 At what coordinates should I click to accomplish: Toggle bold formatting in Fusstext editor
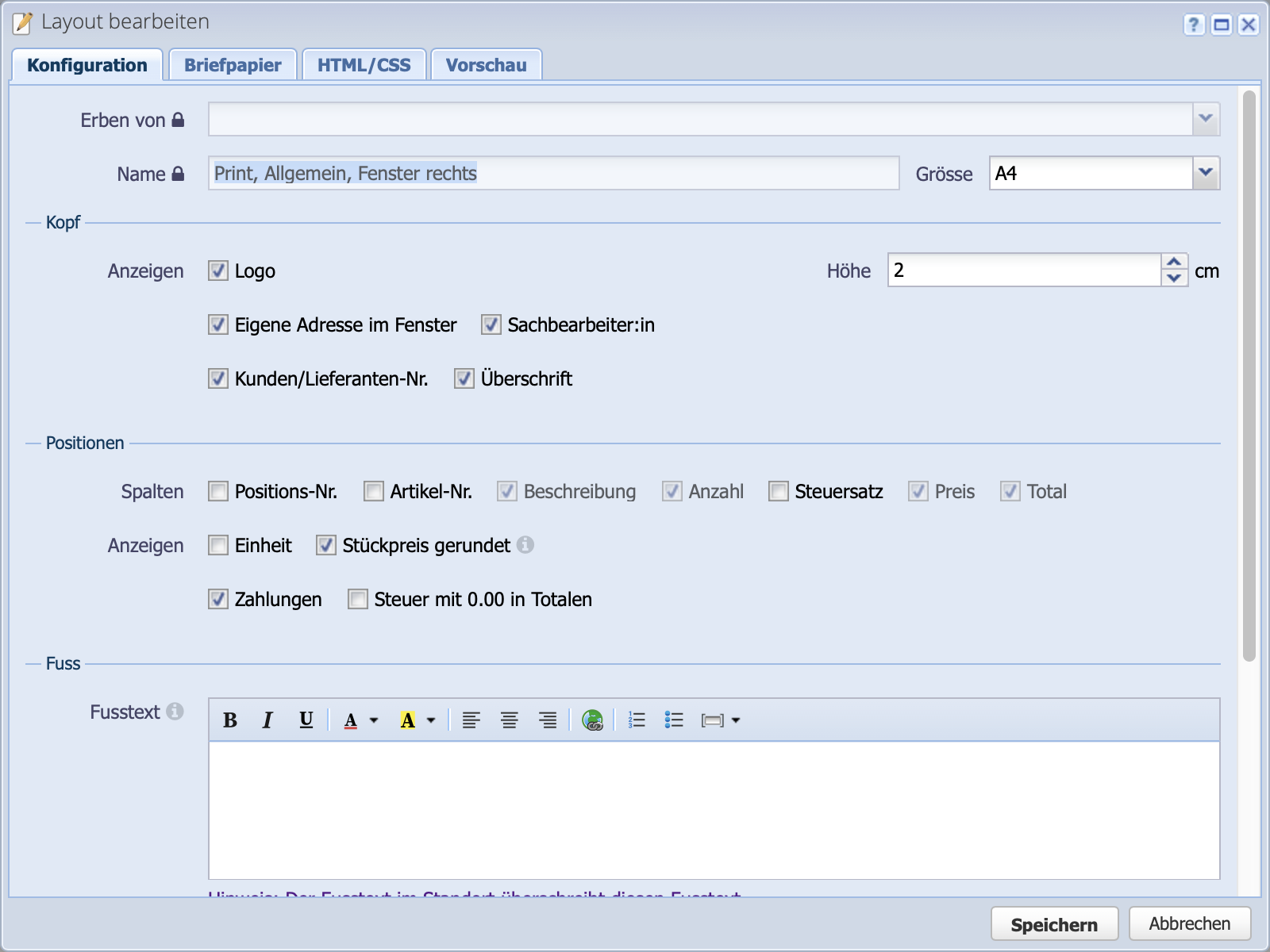(x=230, y=720)
